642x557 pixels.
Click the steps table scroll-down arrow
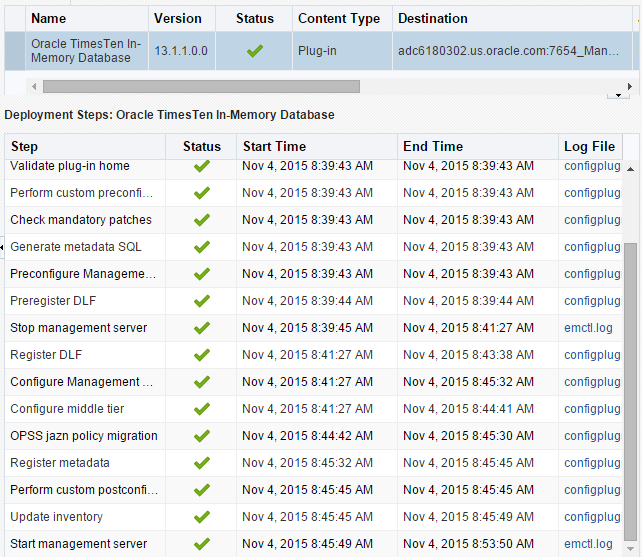click(x=631, y=549)
